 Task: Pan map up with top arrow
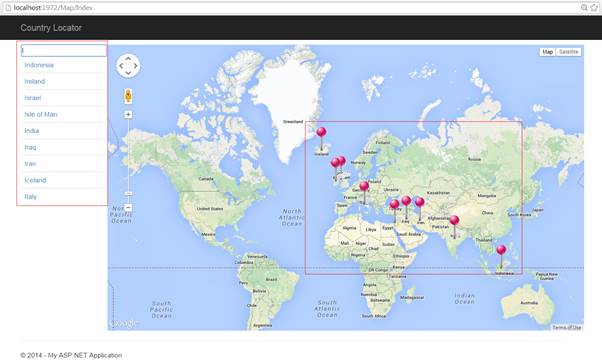tap(128, 59)
